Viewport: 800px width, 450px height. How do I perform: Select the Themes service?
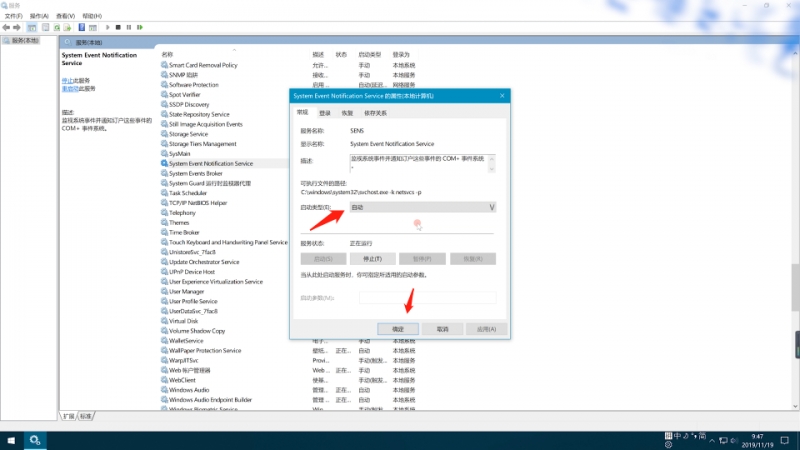coord(179,223)
